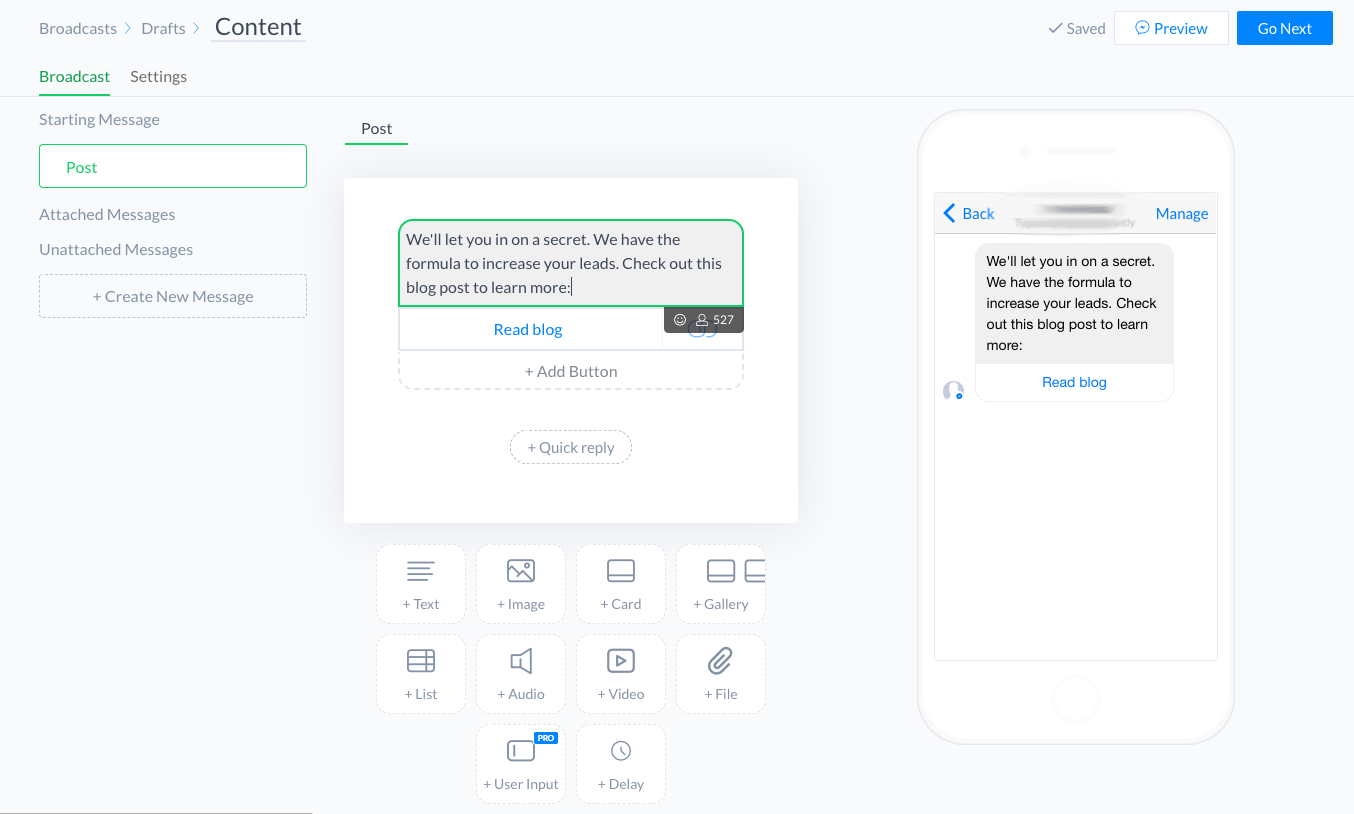The height and width of the screenshot is (814, 1354).
Task: Insert a Gallery block
Action: [x=721, y=584]
